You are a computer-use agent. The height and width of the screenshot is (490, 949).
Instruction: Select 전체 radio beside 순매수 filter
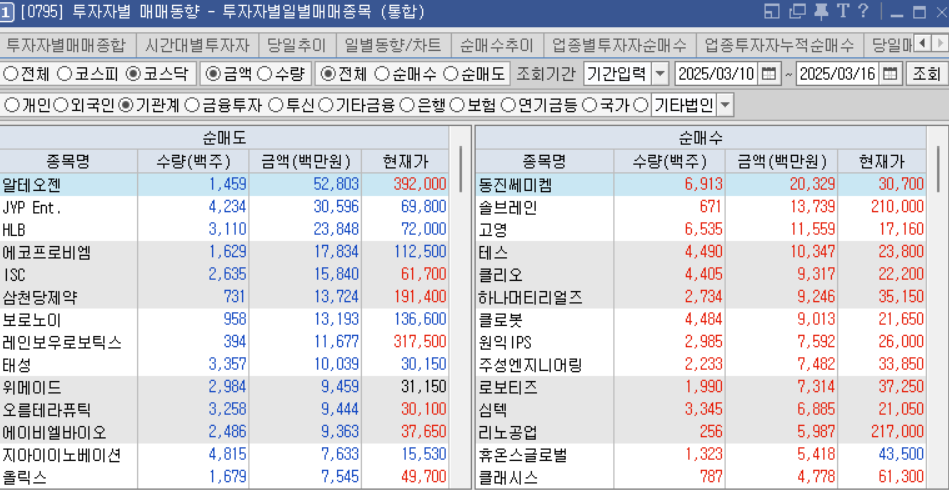tap(327, 74)
